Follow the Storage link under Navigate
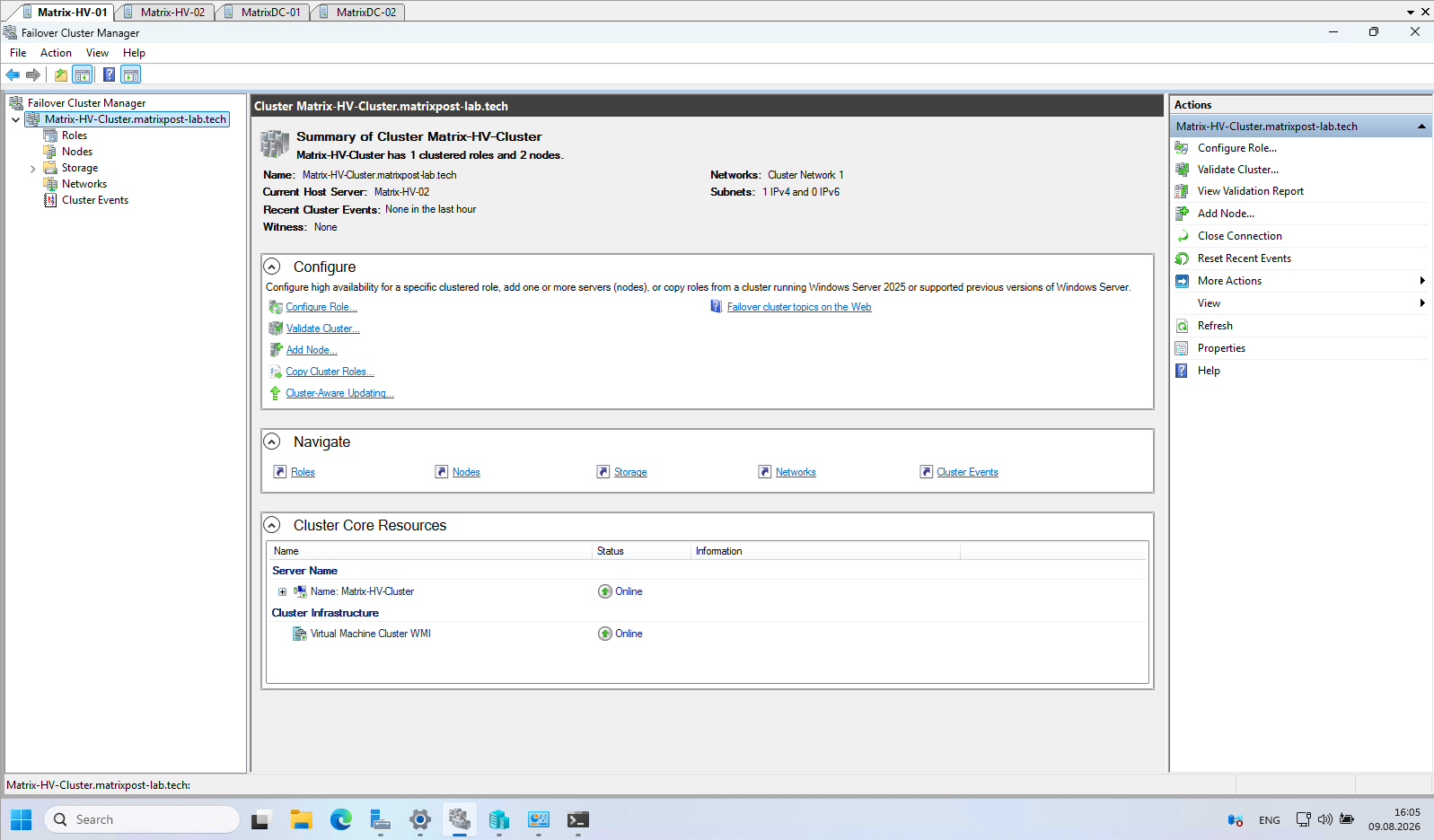The width and height of the screenshot is (1434, 840). coord(630,472)
